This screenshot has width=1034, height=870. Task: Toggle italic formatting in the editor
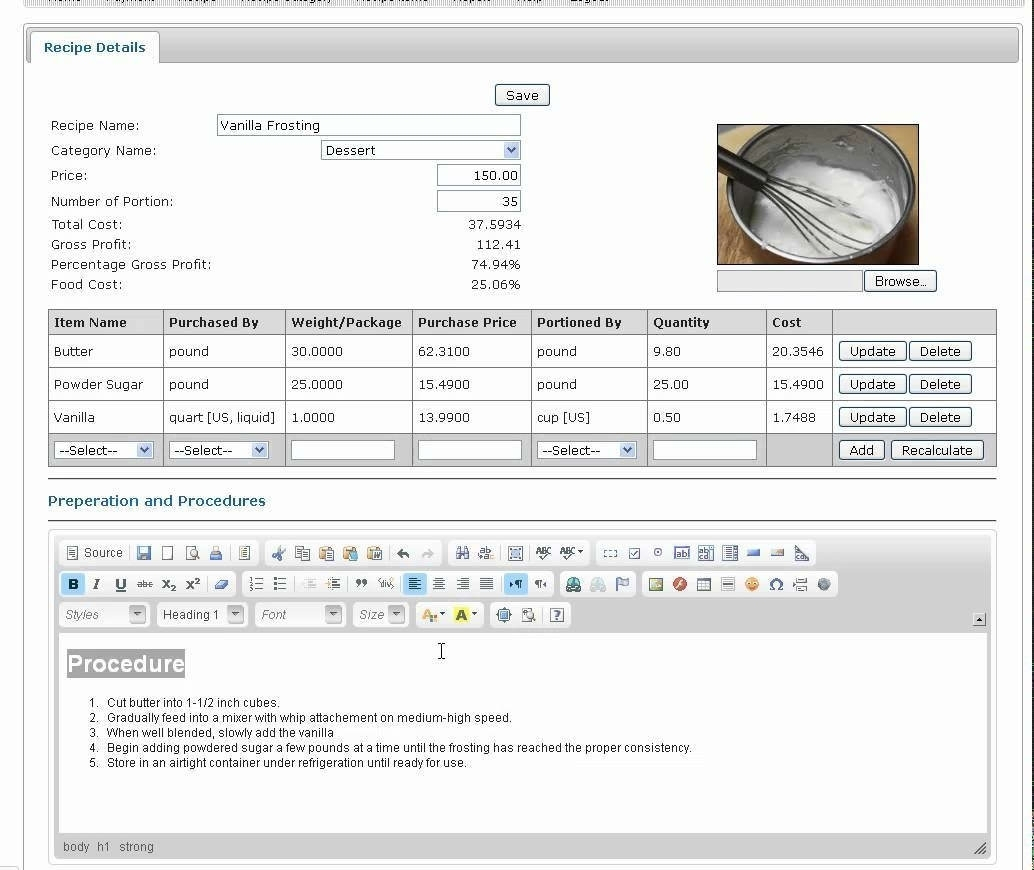97,585
